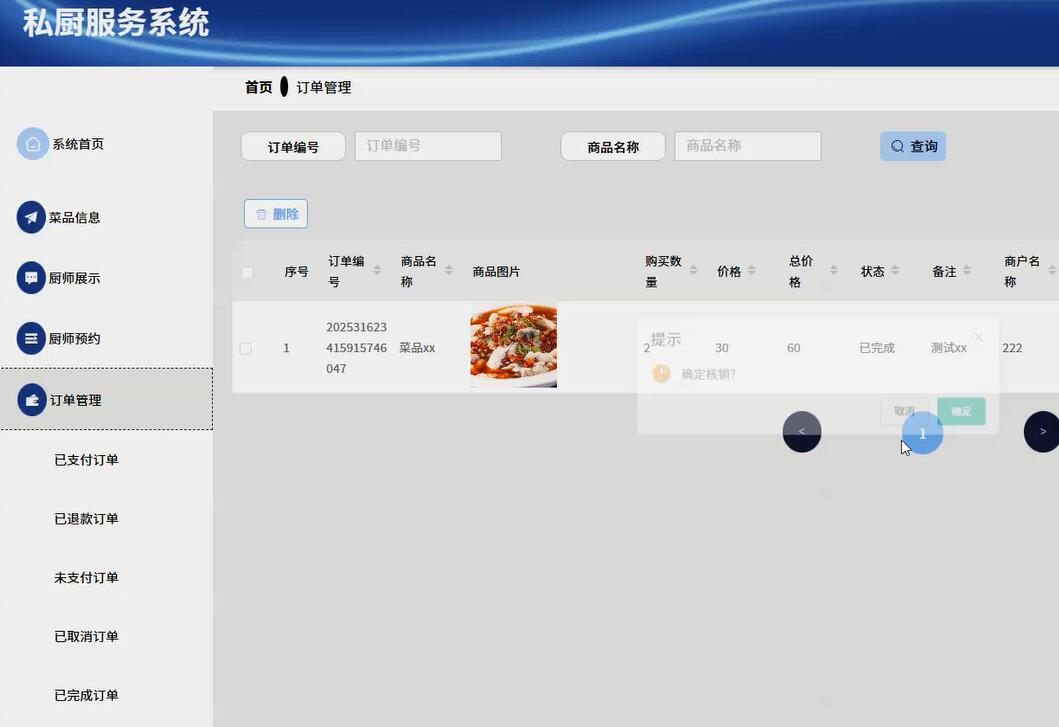Tick the checkbox for order row 1

click(x=246, y=349)
